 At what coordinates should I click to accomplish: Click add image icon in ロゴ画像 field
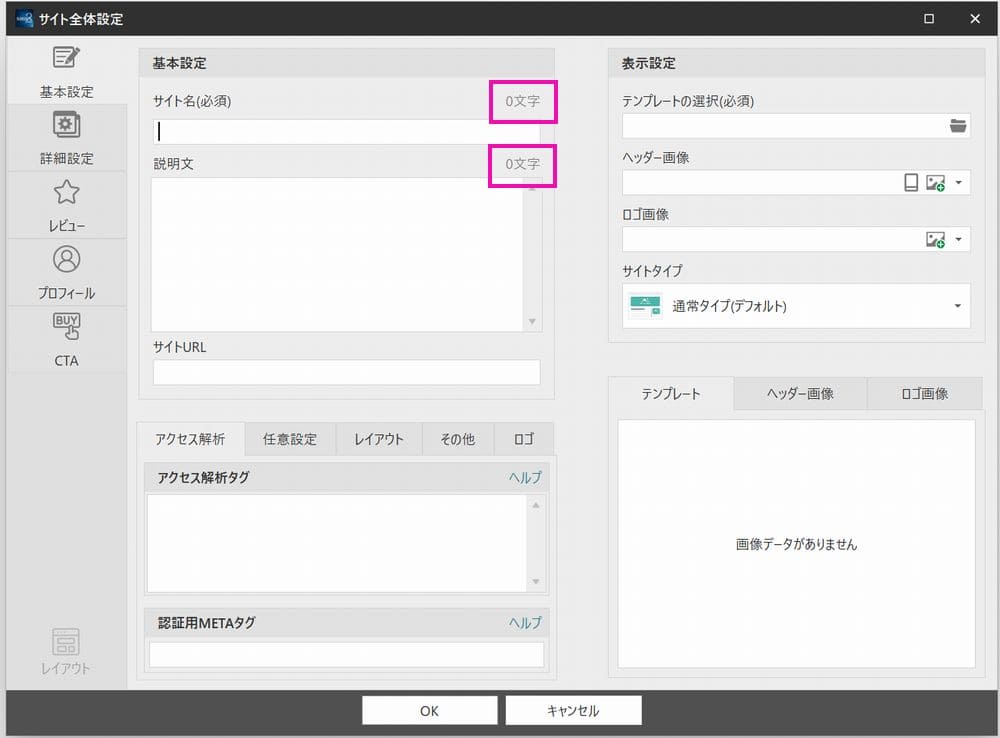[935, 240]
